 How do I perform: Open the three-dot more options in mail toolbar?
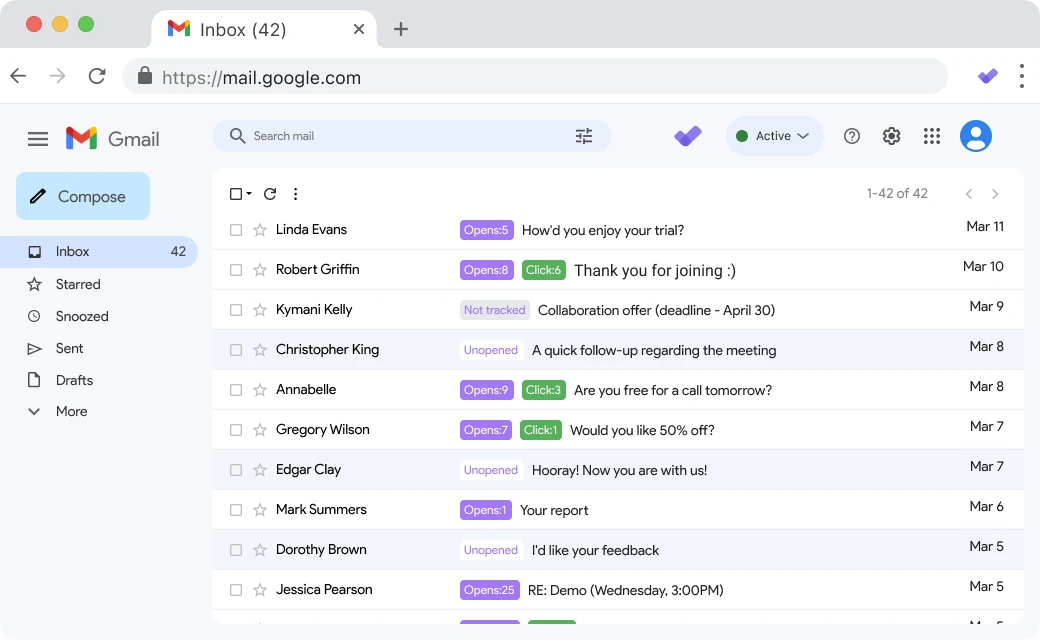pyautogui.click(x=295, y=194)
